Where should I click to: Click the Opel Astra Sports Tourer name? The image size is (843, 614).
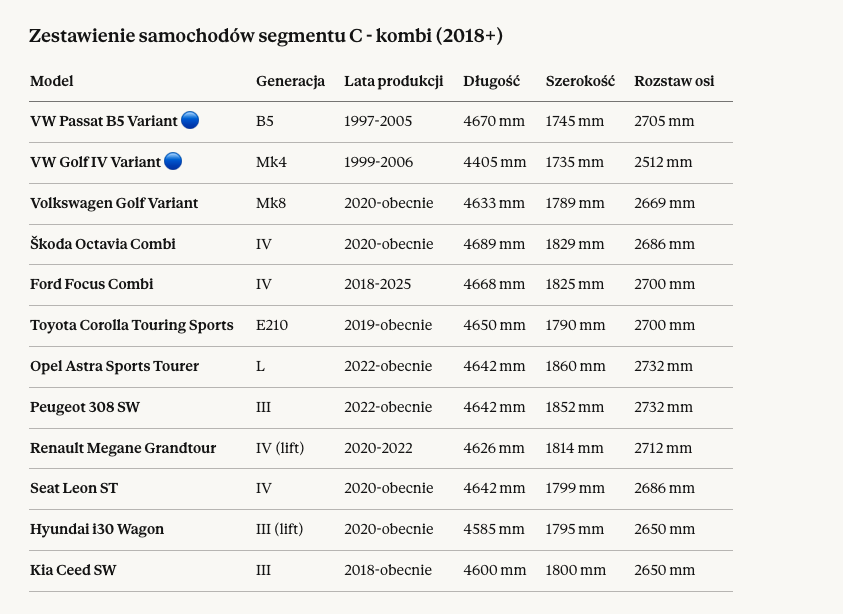(115, 366)
